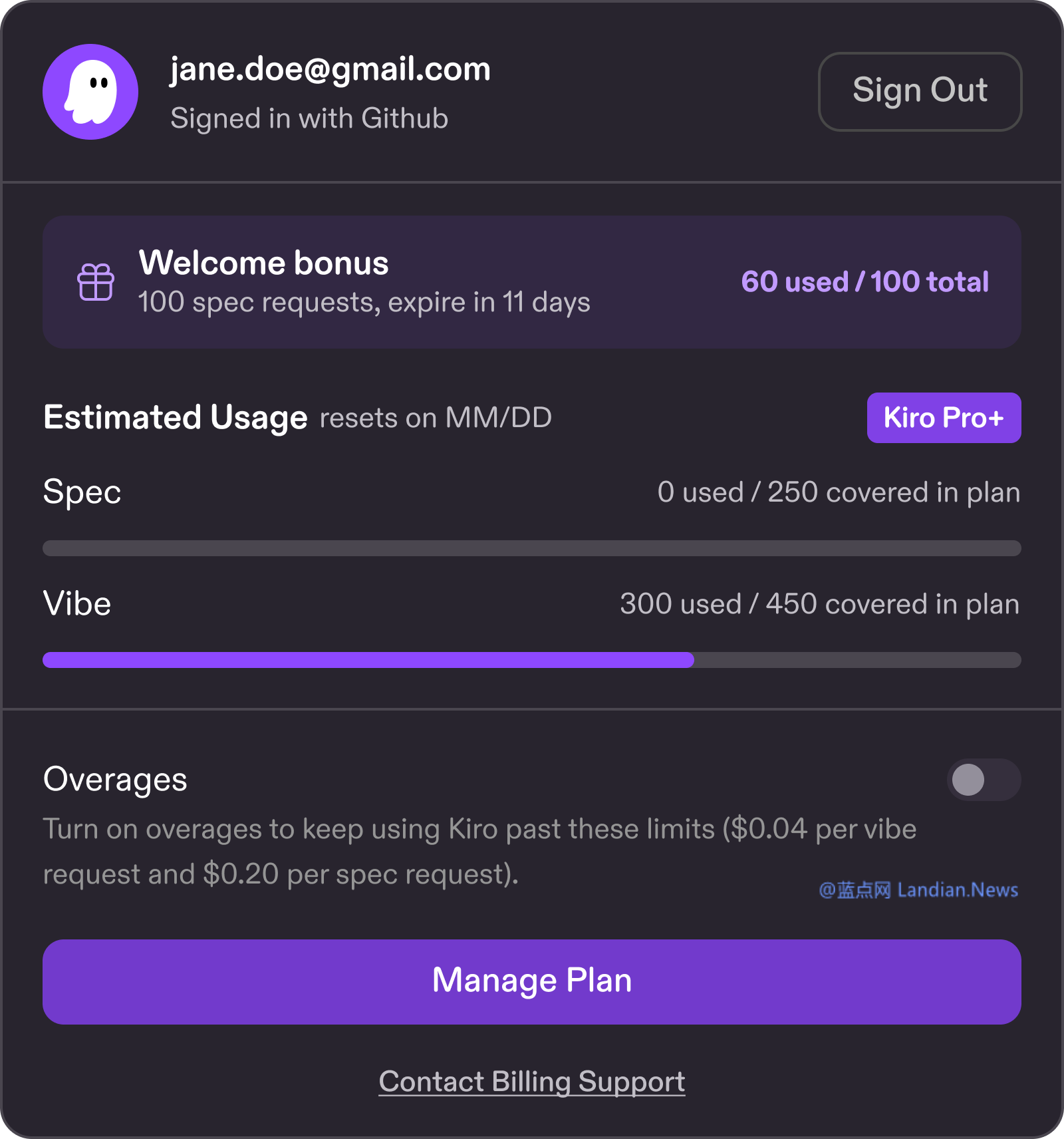Open Manage Plan
The width and height of the screenshot is (1064, 1139).
532,981
